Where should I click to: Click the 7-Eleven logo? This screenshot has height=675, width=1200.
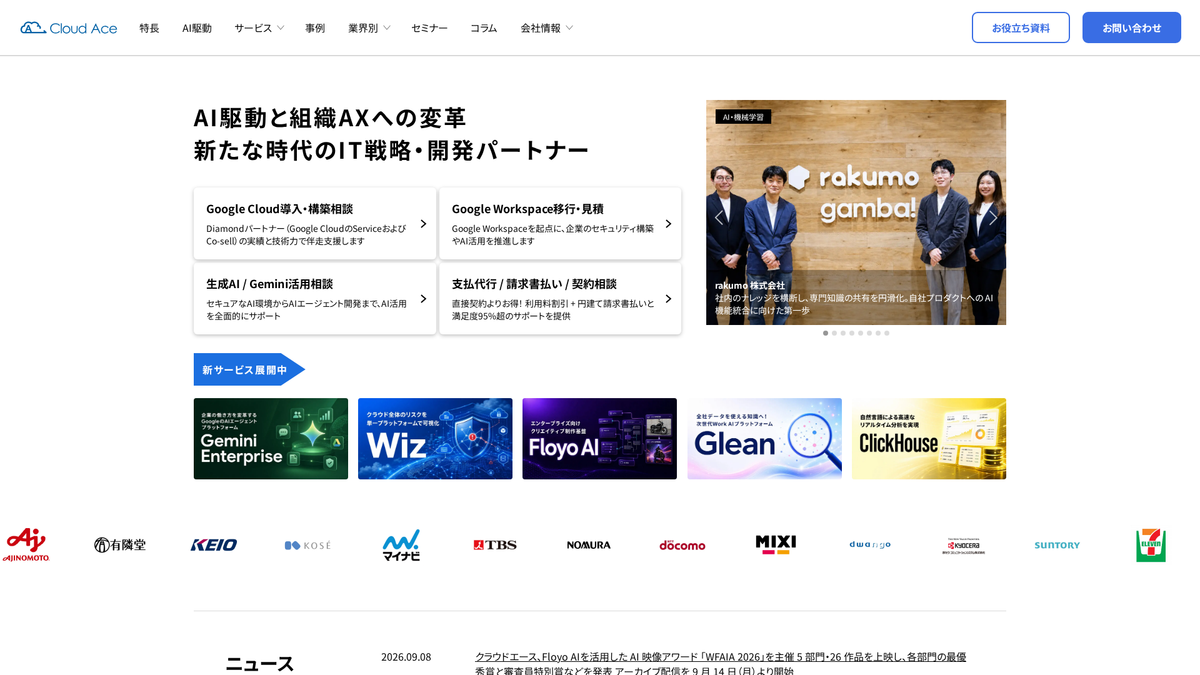(x=1151, y=545)
